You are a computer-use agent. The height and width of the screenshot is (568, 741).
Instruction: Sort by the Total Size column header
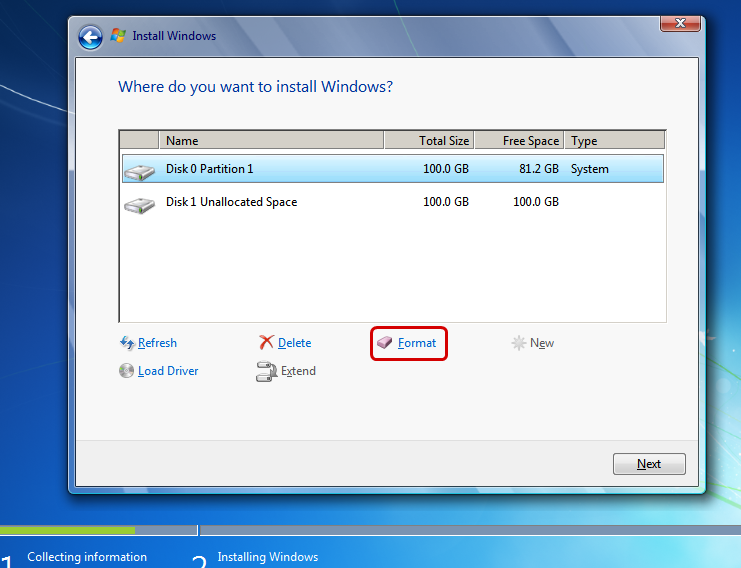429,141
